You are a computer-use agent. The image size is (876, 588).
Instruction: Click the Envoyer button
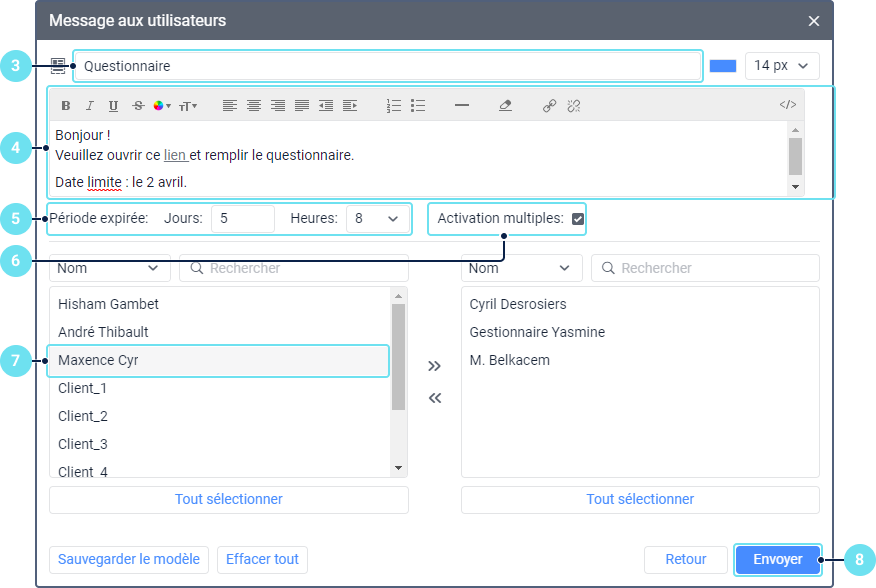pyautogui.click(x=777, y=560)
